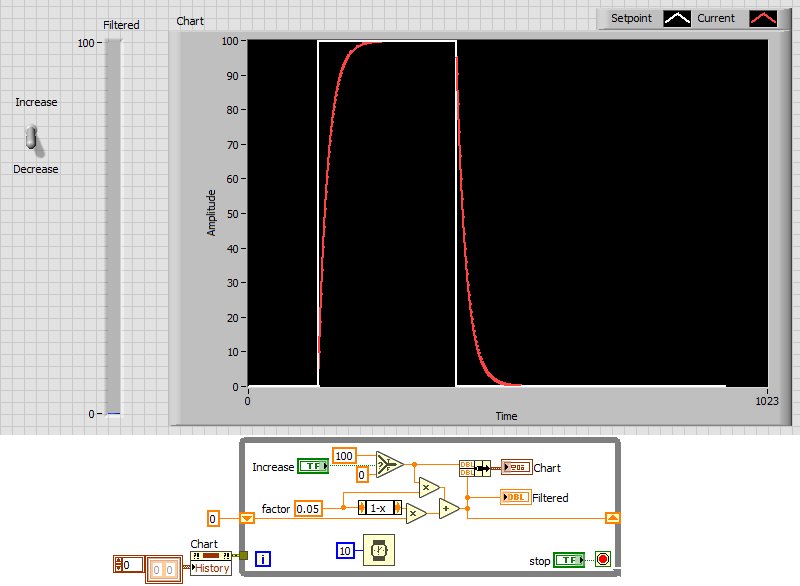The height and width of the screenshot is (586, 800).
Task: Toggle the Increase/Decrease switch
Action: pyautogui.click(x=32, y=137)
